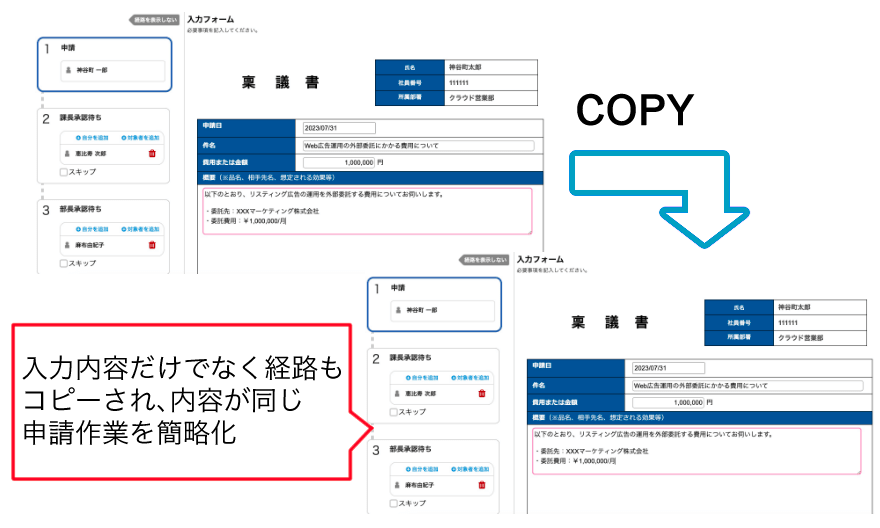This screenshot has width=880, height=528.
Task: Click the 費用または金額 amount field in lower-right form
Action: 668,402
